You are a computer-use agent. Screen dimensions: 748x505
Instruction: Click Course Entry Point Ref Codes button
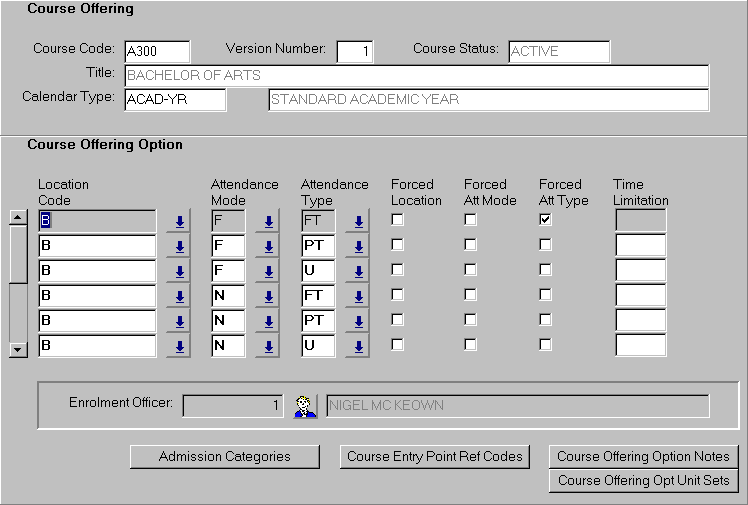(x=435, y=457)
